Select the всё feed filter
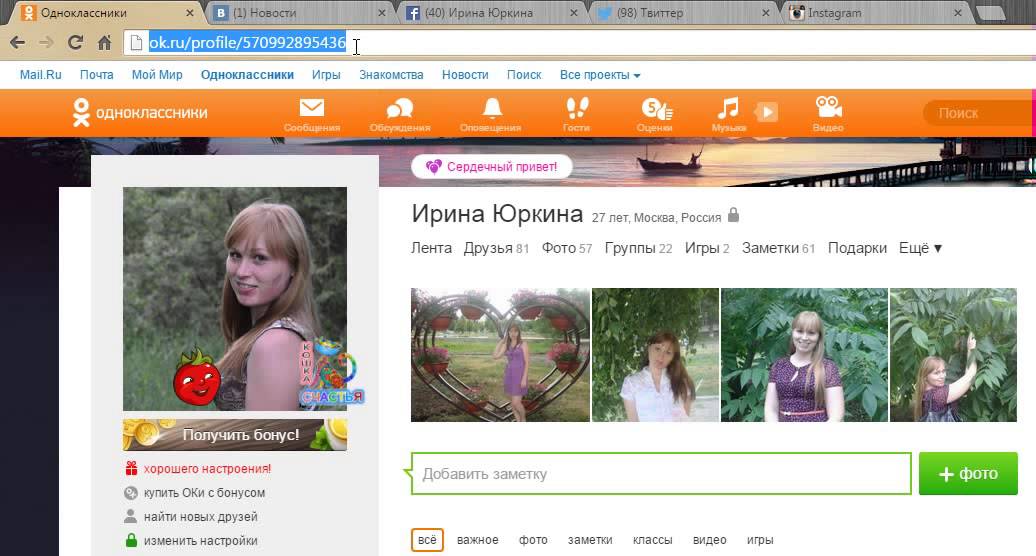Image resolution: width=1036 pixels, height=556 pixels. [x=427, y=539]
